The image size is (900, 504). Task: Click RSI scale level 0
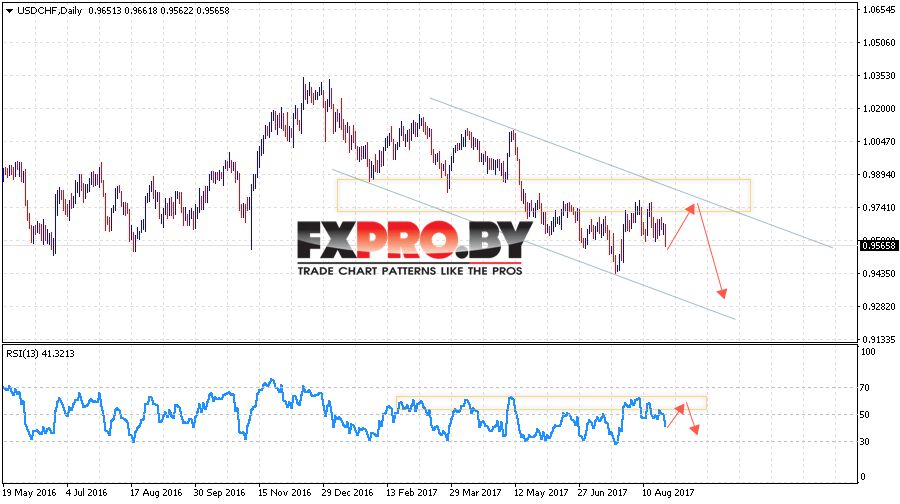click(864, 477)
